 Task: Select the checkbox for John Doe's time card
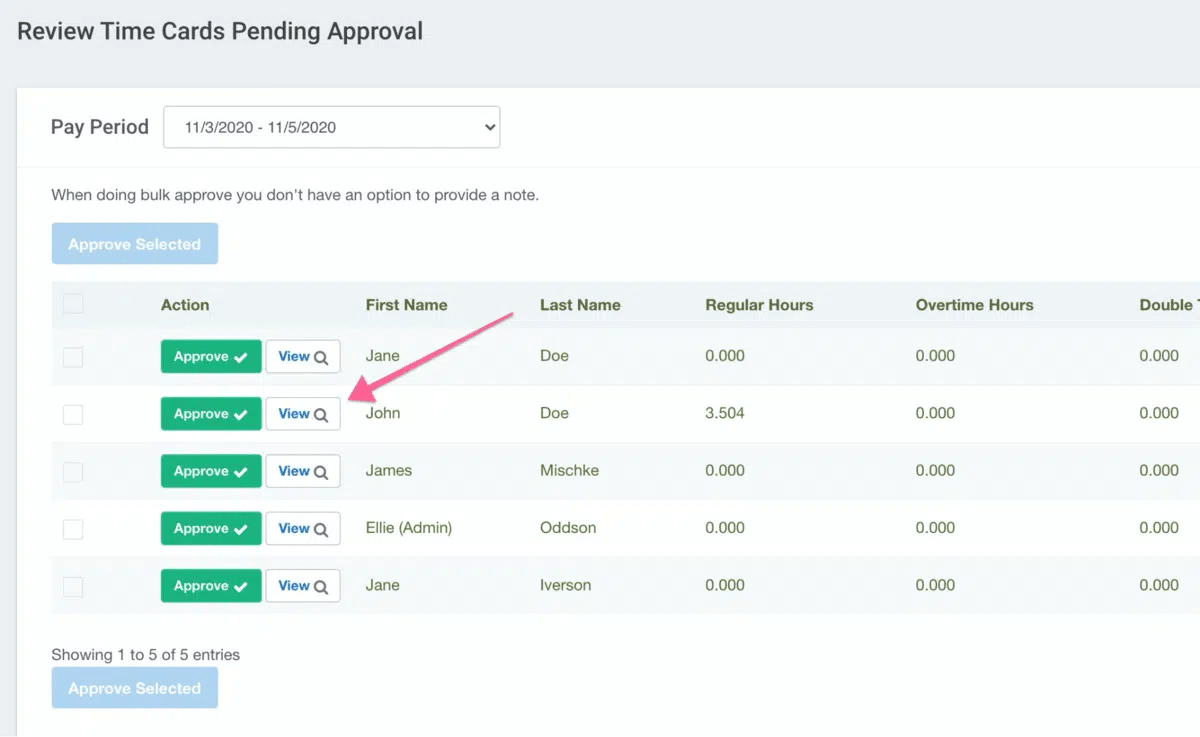pyautogui.click(x=73, y=413)
